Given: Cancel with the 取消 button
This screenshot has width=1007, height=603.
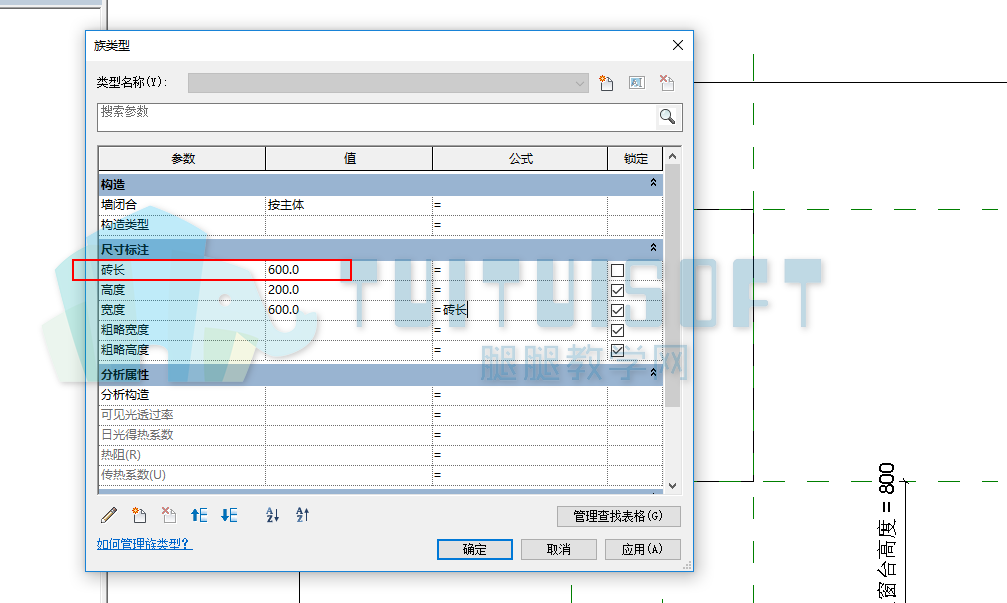Looking at the screenshot, I should coord(559,549).
